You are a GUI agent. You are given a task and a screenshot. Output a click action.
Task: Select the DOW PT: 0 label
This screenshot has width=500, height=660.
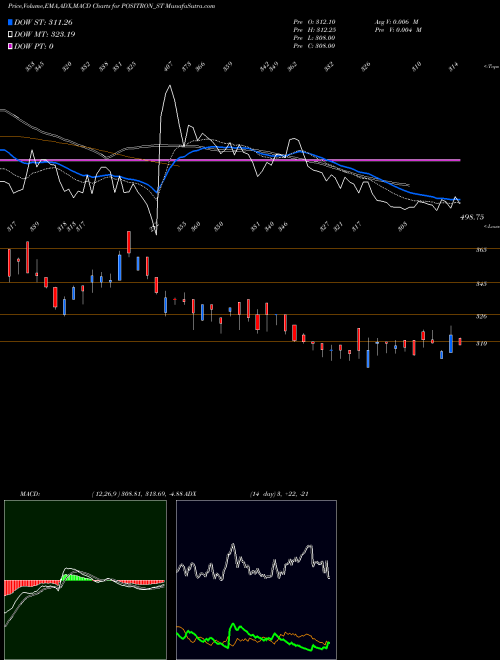[33, 46]
